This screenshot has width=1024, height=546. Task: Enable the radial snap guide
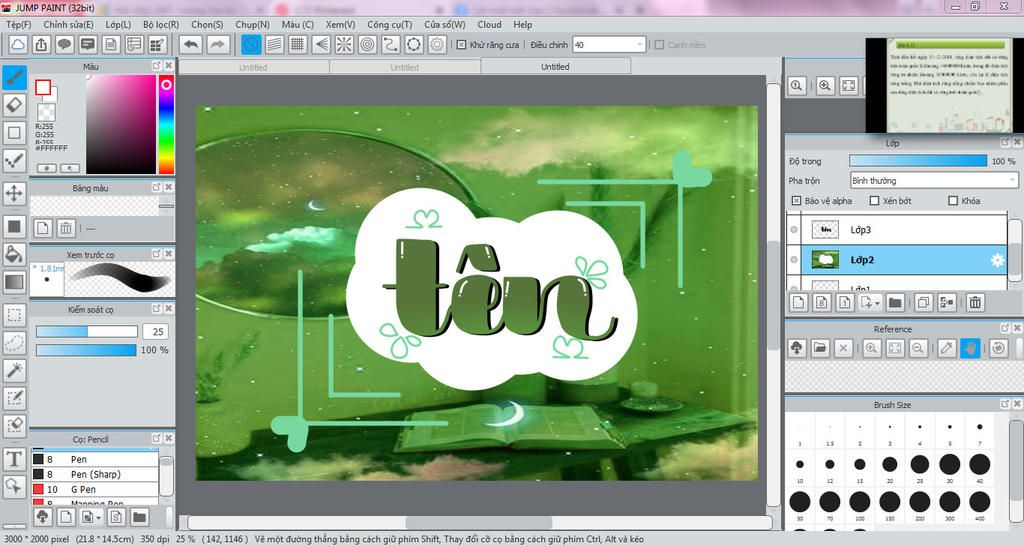click(x=344, y=44)
